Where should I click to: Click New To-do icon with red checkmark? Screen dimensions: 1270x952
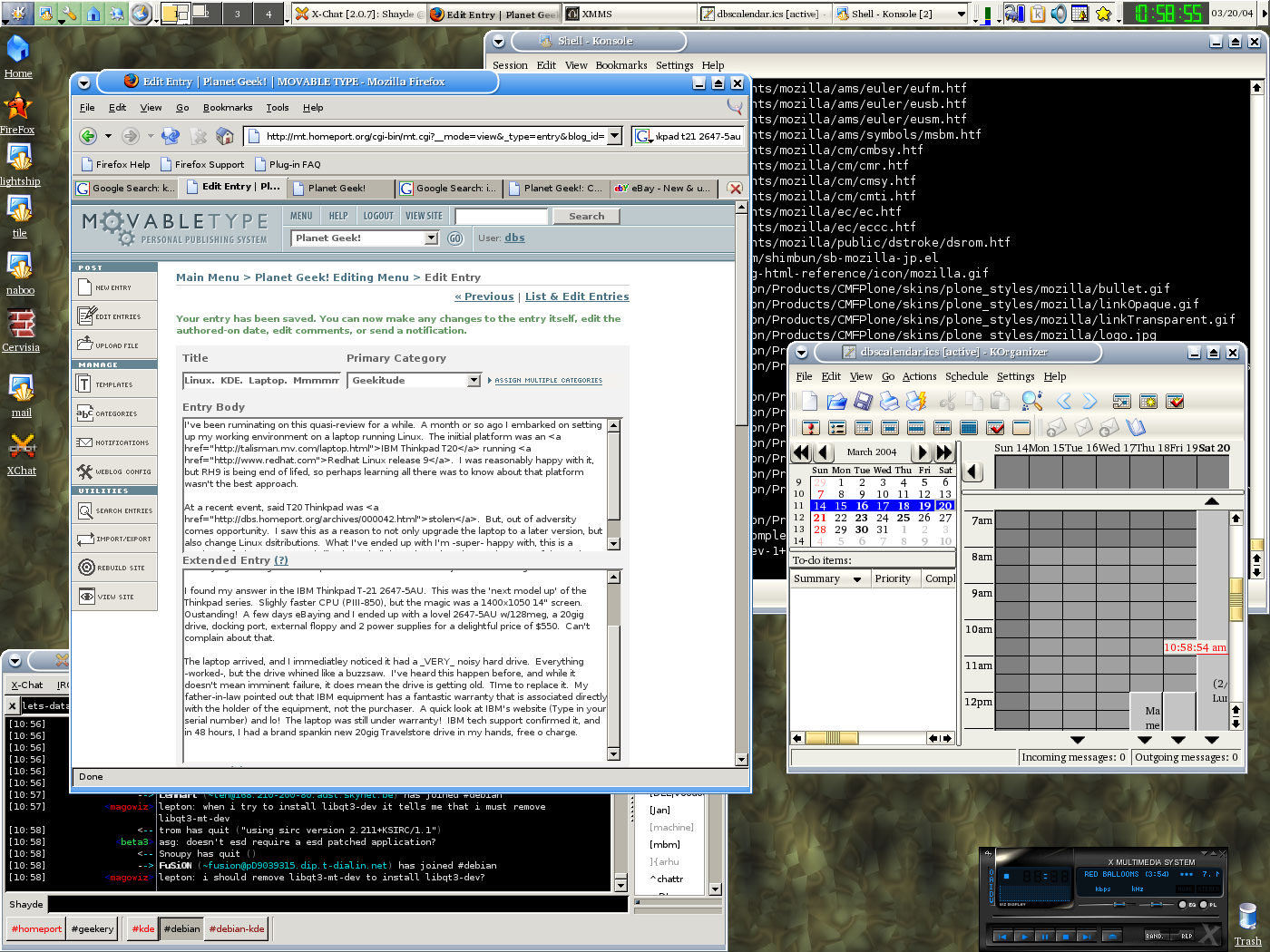(1175, 401)
